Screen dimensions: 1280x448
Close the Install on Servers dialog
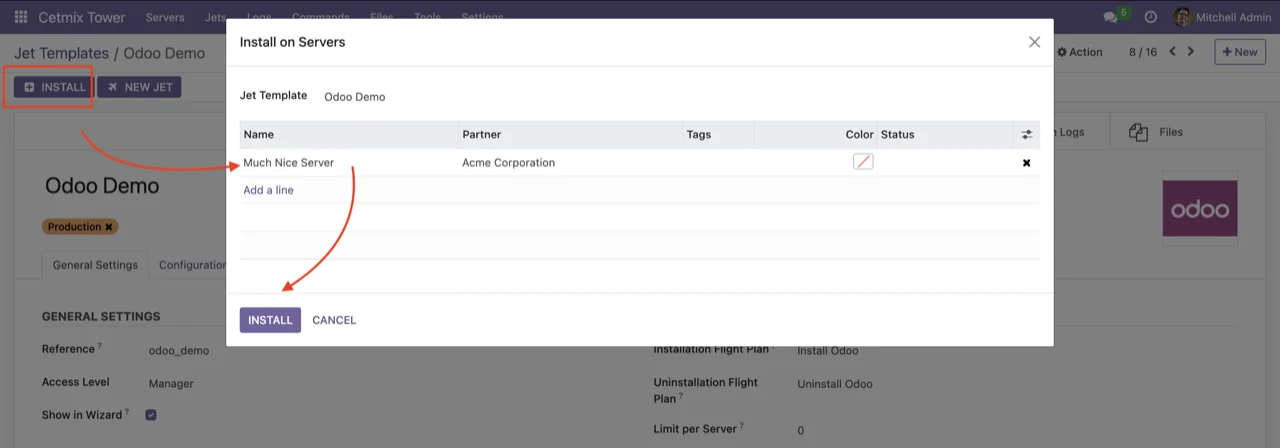[1034, 42]
